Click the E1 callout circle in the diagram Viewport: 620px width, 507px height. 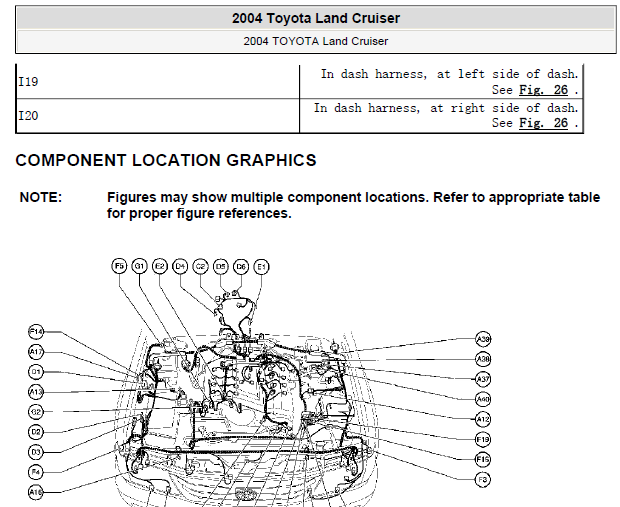[261, 267]
